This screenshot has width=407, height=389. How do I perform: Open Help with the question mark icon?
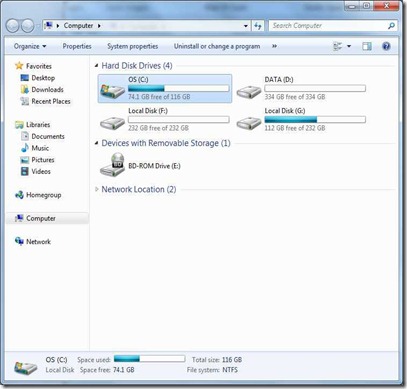(386, 46)
